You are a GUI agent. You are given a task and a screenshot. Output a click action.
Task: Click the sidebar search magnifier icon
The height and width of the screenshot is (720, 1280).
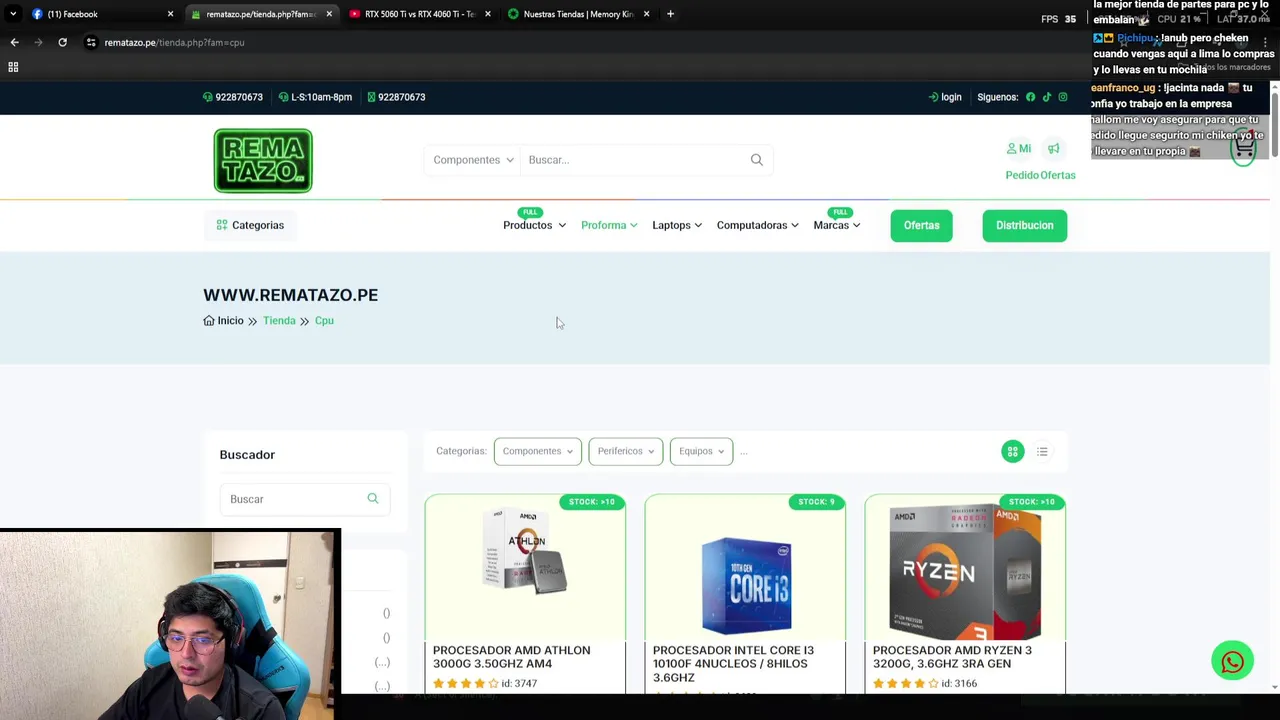373,498
